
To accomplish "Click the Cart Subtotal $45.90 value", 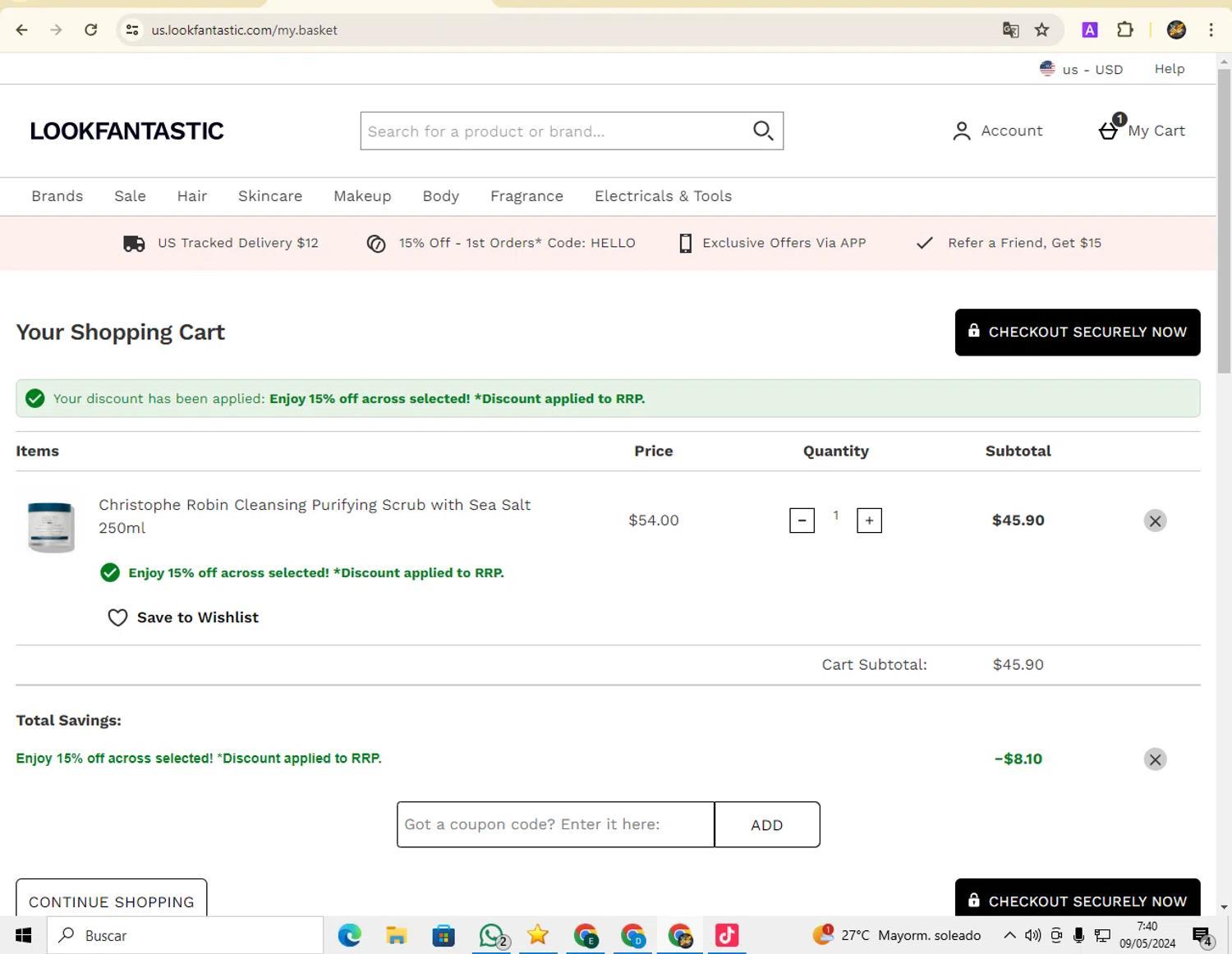I will (1018, 665).
